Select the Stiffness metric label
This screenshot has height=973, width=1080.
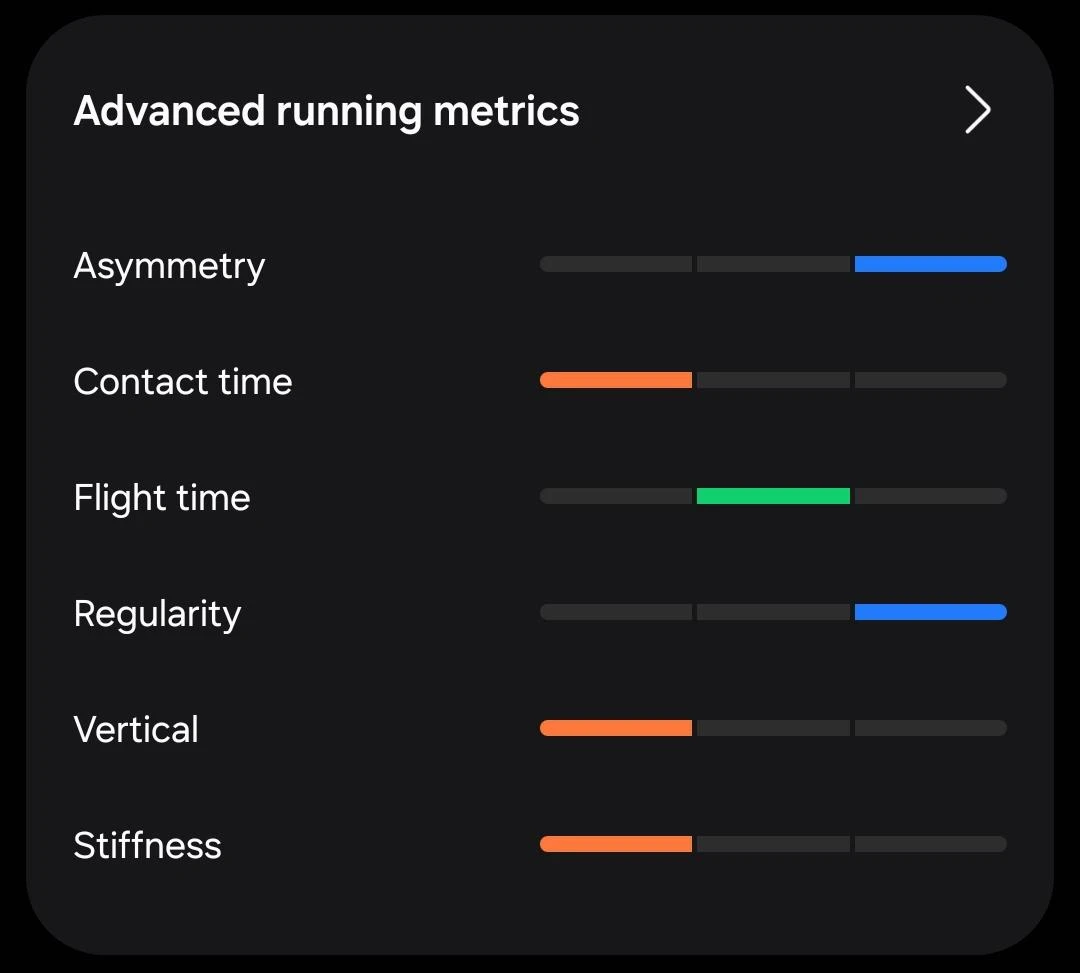point(147,845)
